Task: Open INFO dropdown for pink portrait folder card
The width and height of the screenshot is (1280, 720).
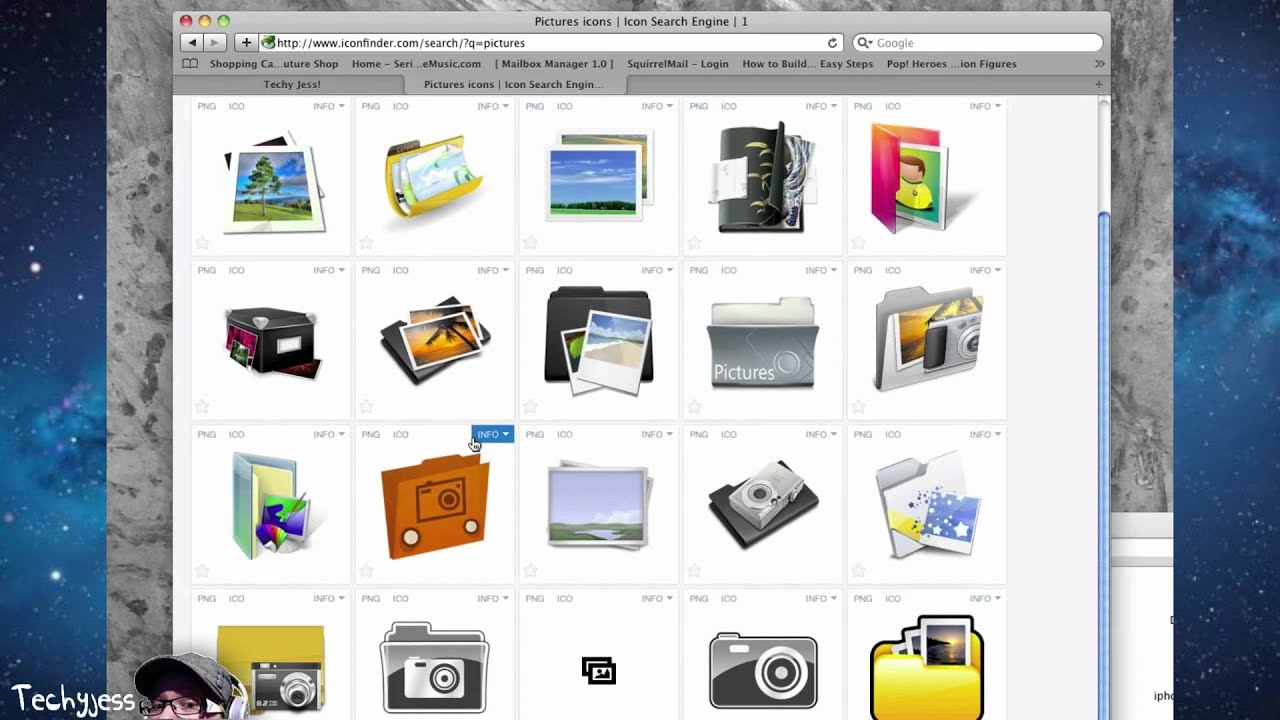Action: [x=985, y=106]
